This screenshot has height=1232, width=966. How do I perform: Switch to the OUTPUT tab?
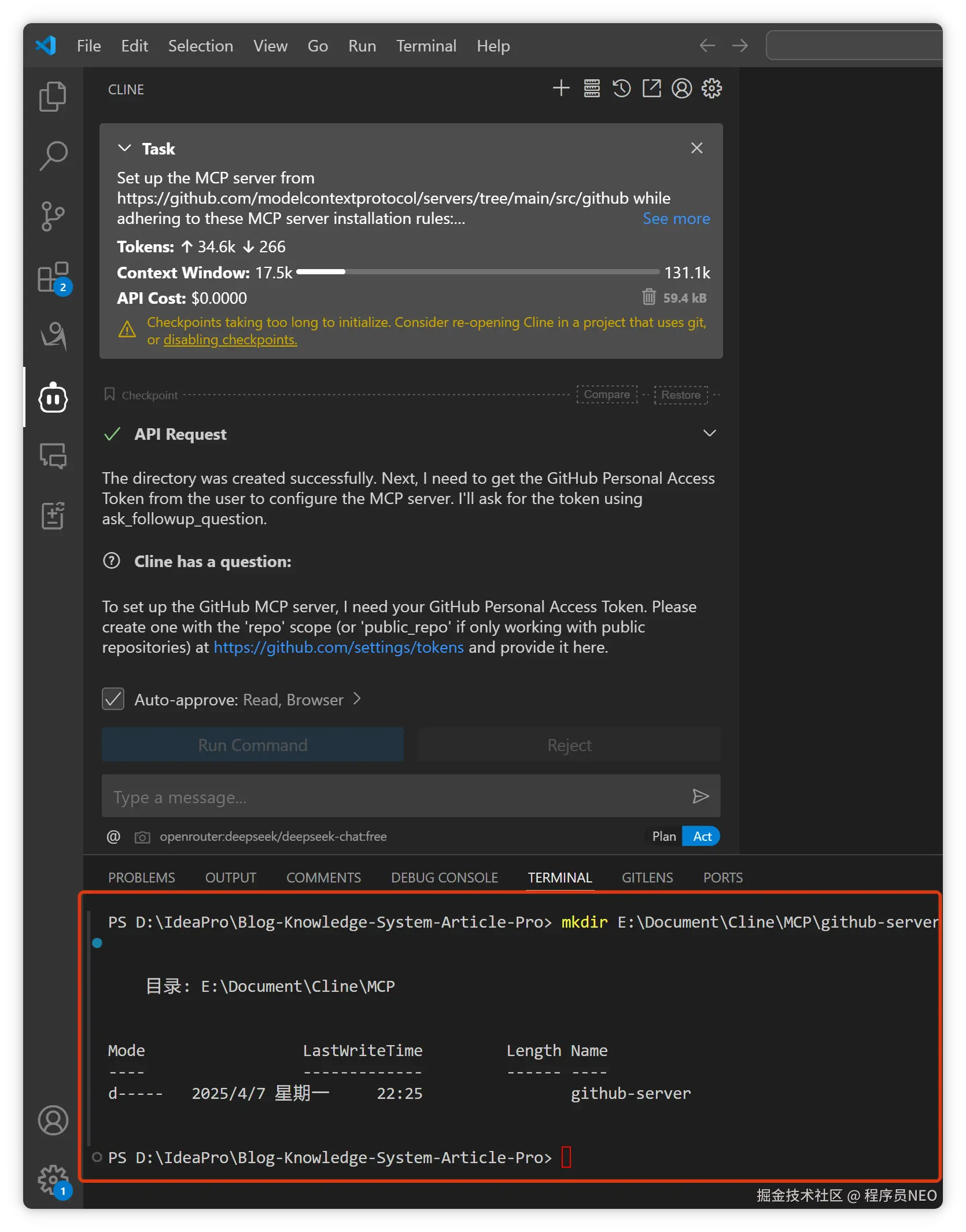pos(231,878)
